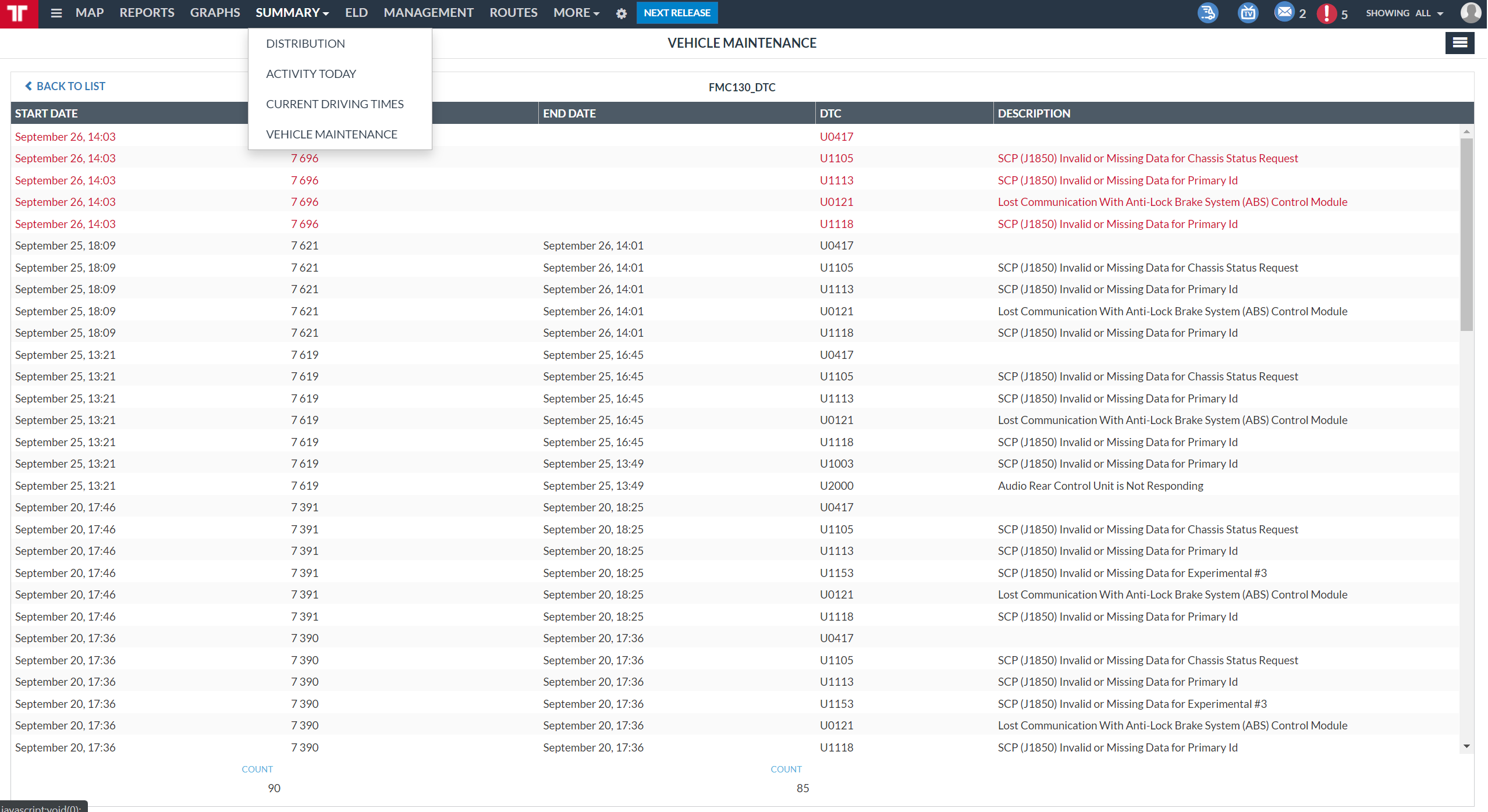This screenshot has height=812, width=1488.
Task: Choose CURRENT DRIVING TIMES menu entry
Action: click(x=335, y=104)
